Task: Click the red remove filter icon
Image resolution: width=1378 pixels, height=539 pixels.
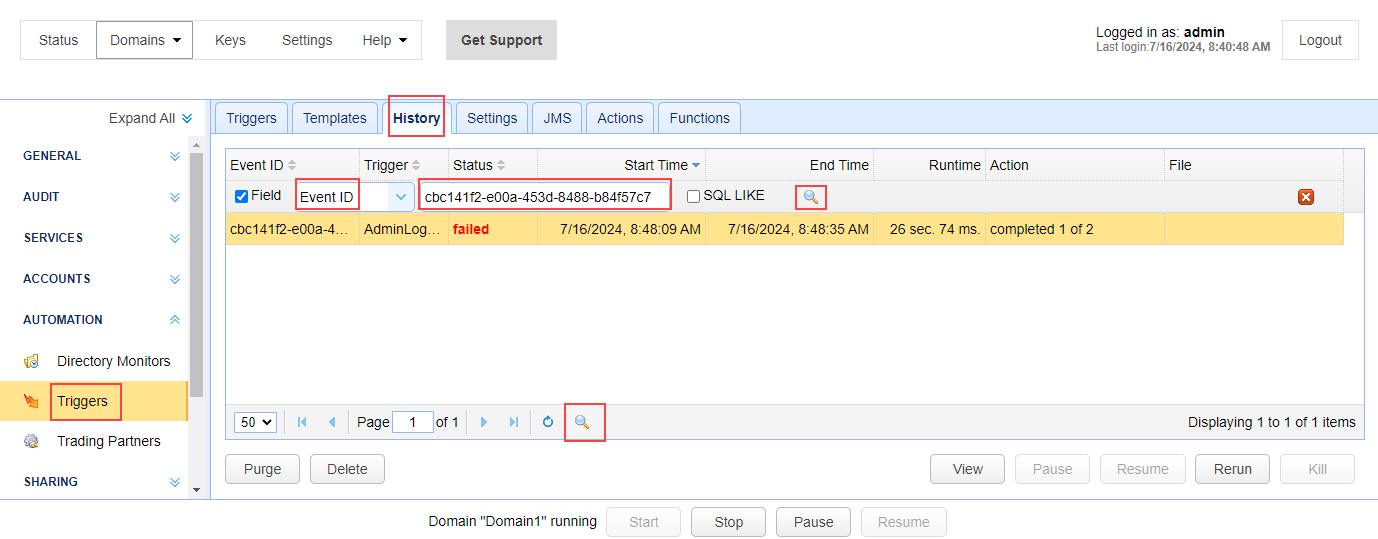Action: point(1305,197)
